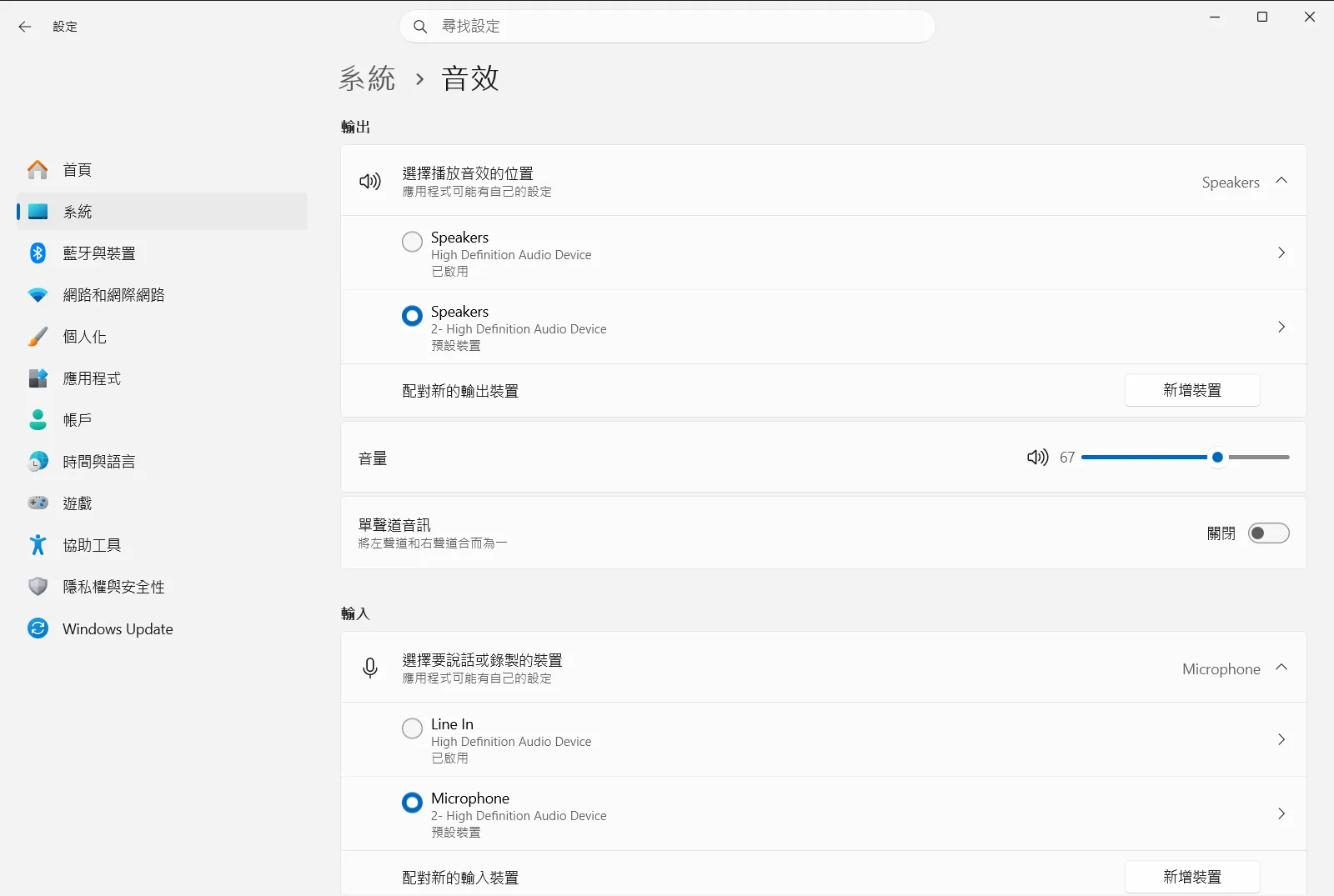Click the 尋找設定 search field
This screenshot has width=1334, height=896.
tap(667, 27)
